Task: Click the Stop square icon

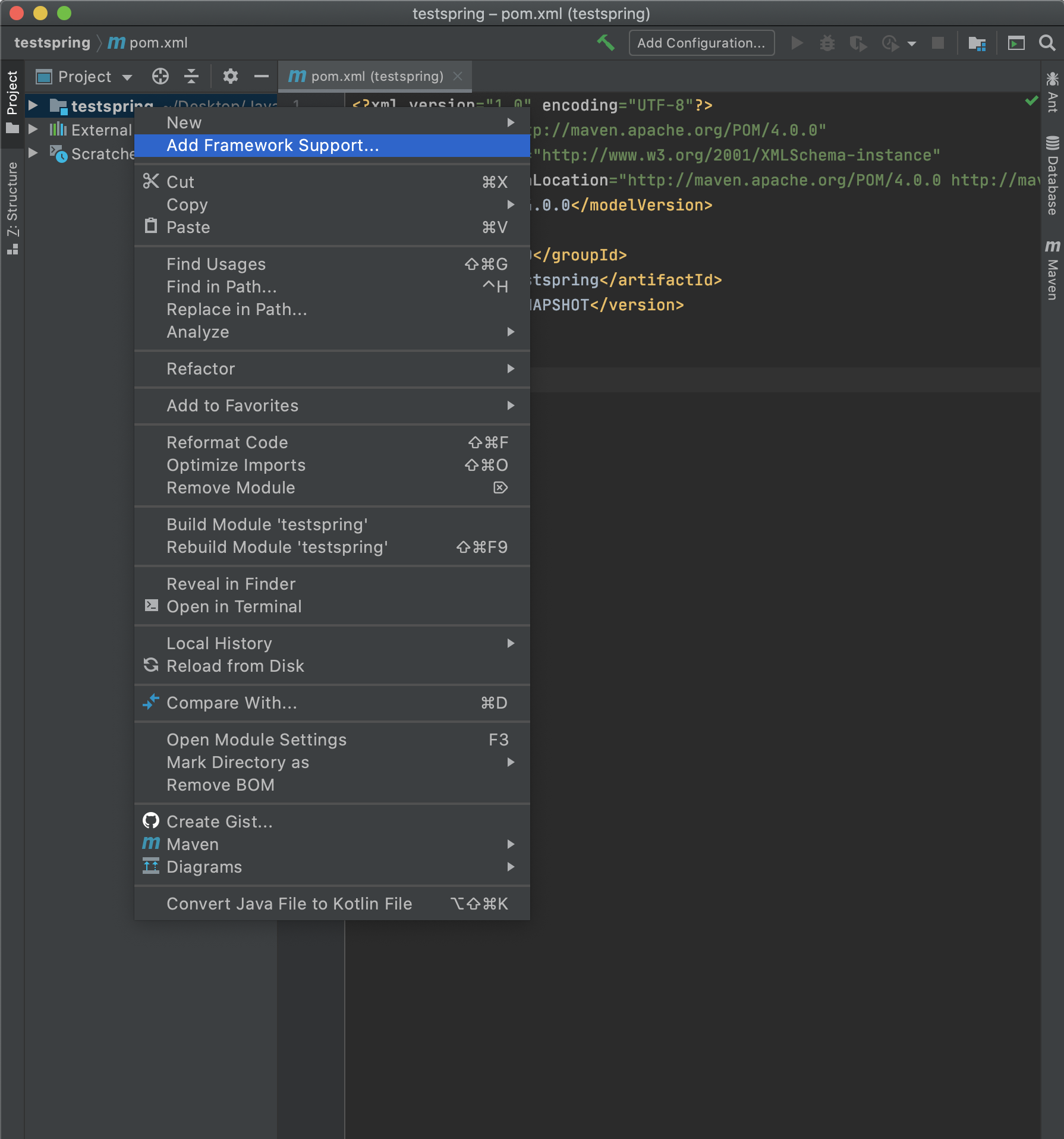Action: (x=937, y=43)
